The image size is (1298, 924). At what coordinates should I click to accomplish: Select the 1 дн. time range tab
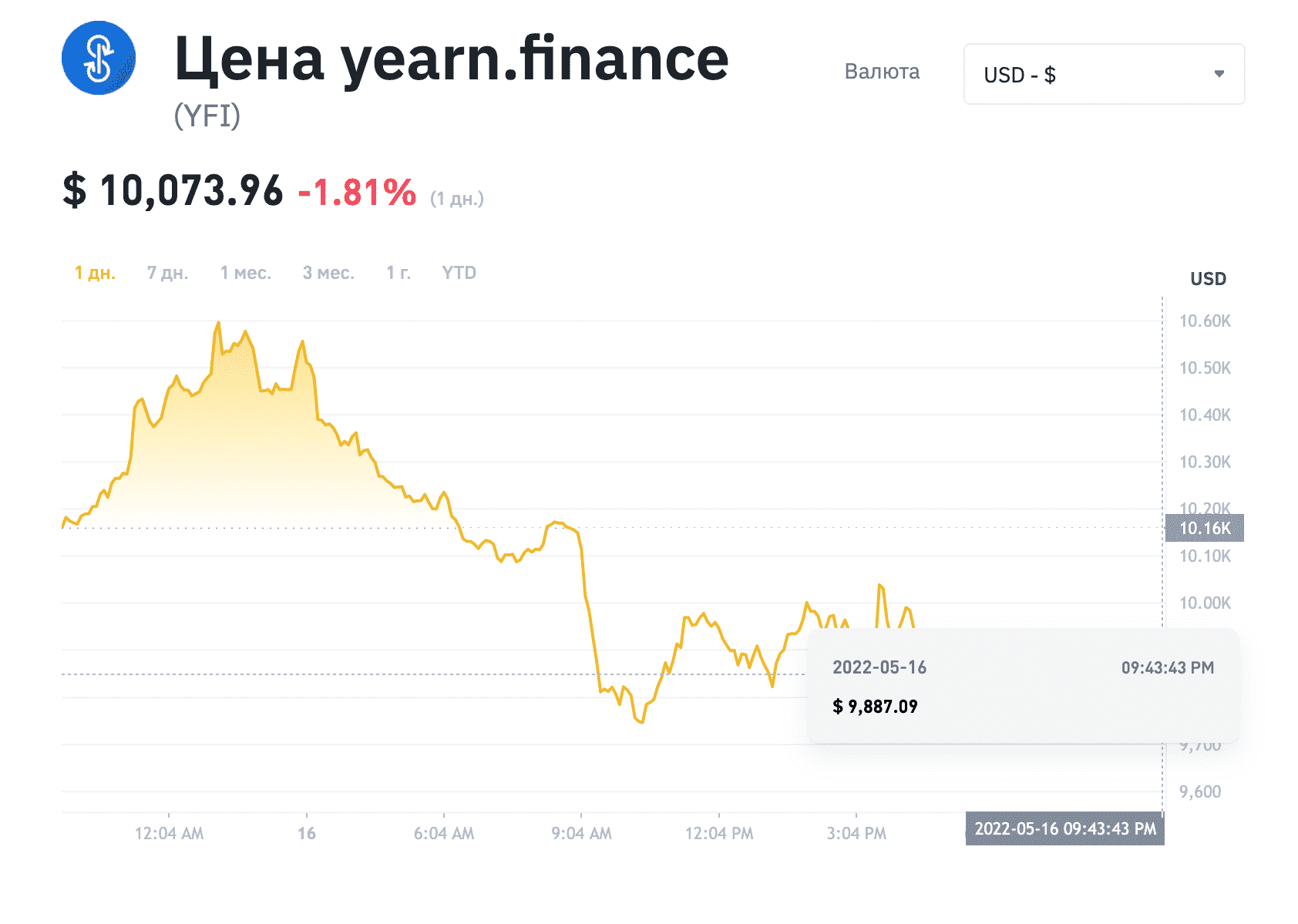point(95,273)
